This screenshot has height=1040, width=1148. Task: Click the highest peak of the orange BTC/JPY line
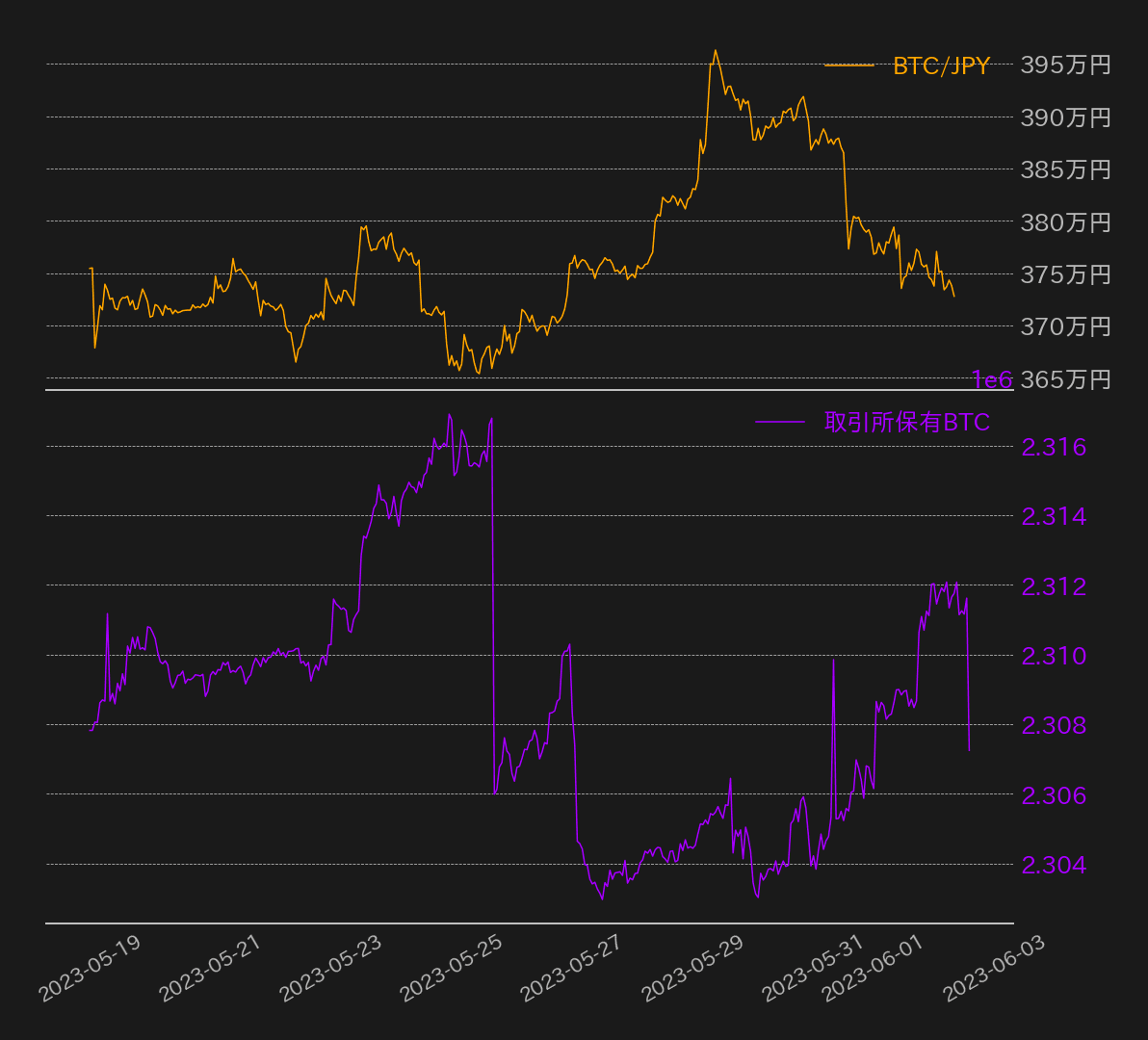click(x=715, y=51)
